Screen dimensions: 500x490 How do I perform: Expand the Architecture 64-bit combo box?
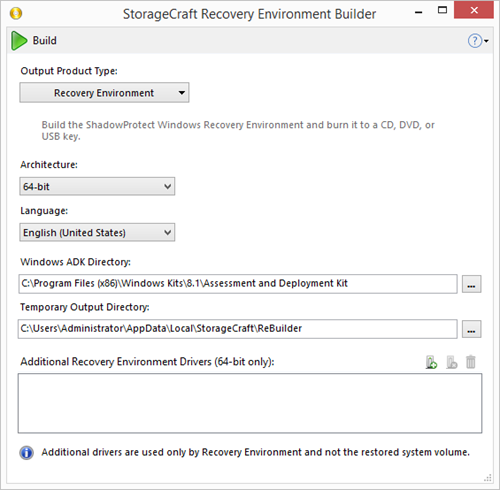(97, 186)
